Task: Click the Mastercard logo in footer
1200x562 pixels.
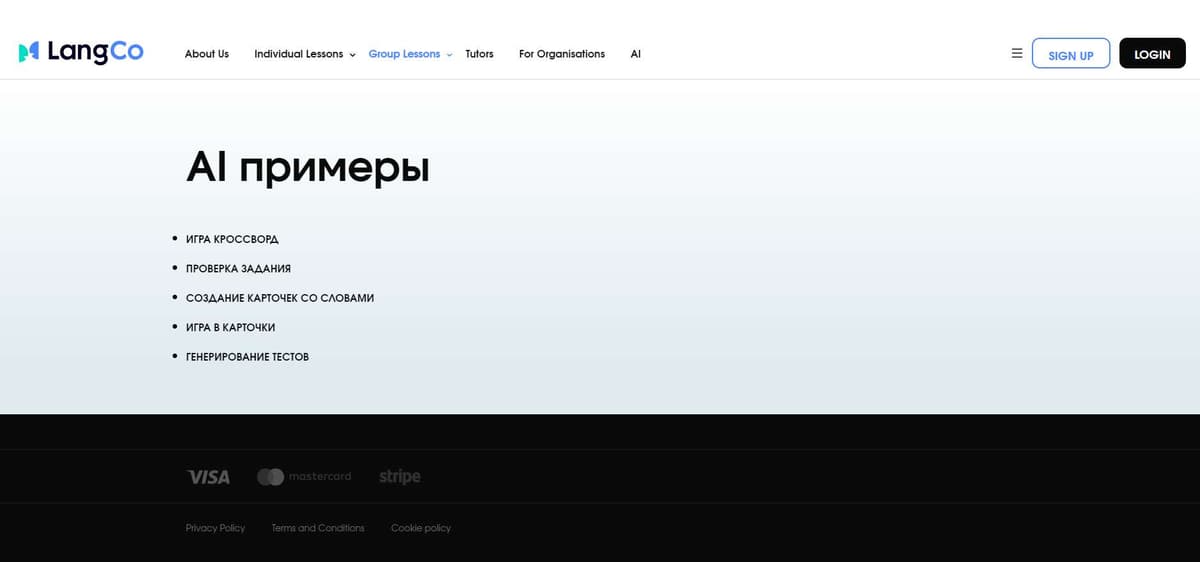Action: pyautogui.click(x=304, y=476)
